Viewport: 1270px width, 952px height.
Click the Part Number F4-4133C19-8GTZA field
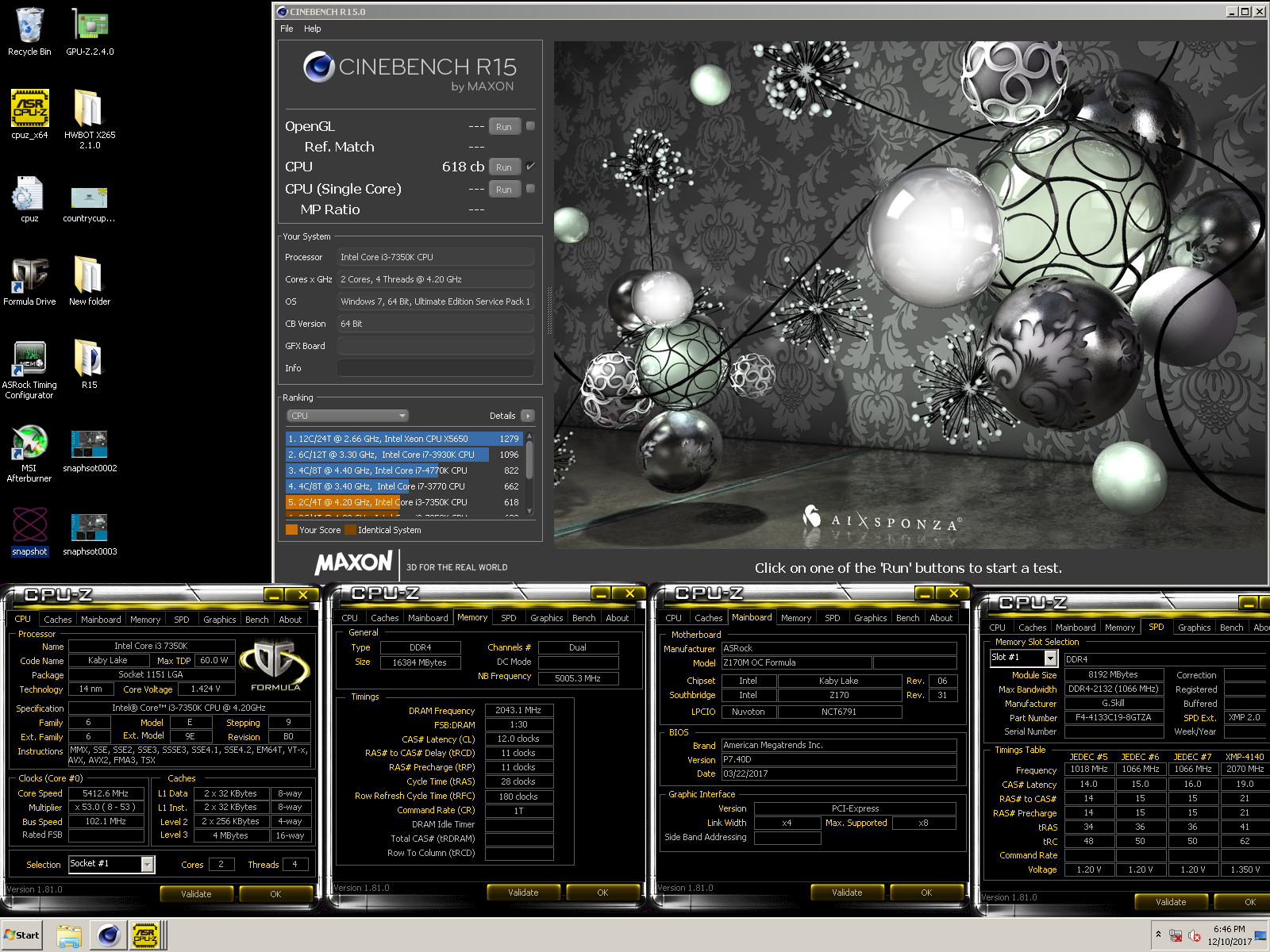pyautogui.click(x=1114, y=717)
